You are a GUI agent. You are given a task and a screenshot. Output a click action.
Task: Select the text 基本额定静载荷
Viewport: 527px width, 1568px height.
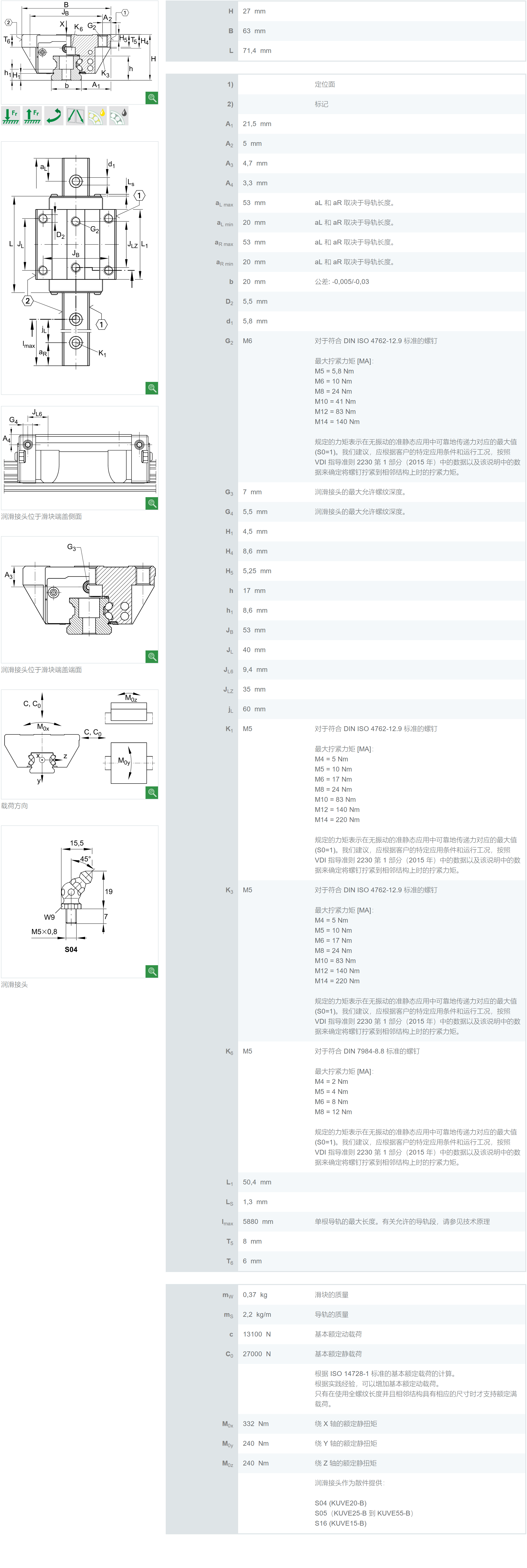338,1354
